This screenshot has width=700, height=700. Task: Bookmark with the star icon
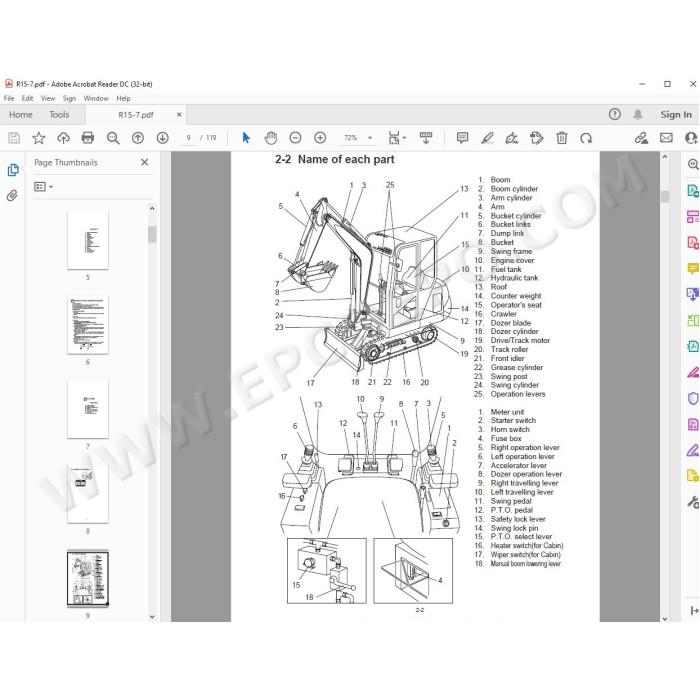coord(39,138)
